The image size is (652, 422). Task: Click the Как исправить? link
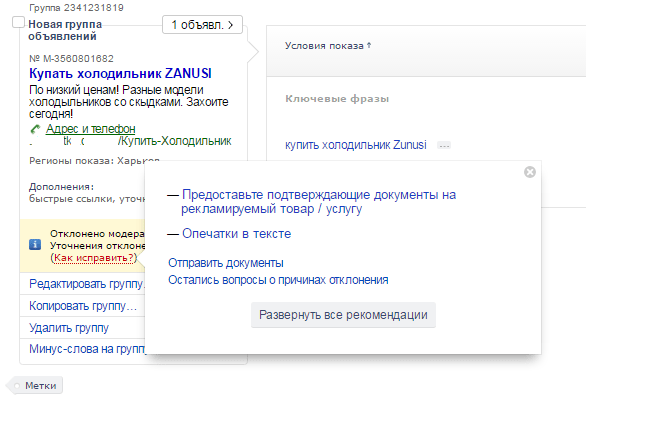(x=94, y=258)
